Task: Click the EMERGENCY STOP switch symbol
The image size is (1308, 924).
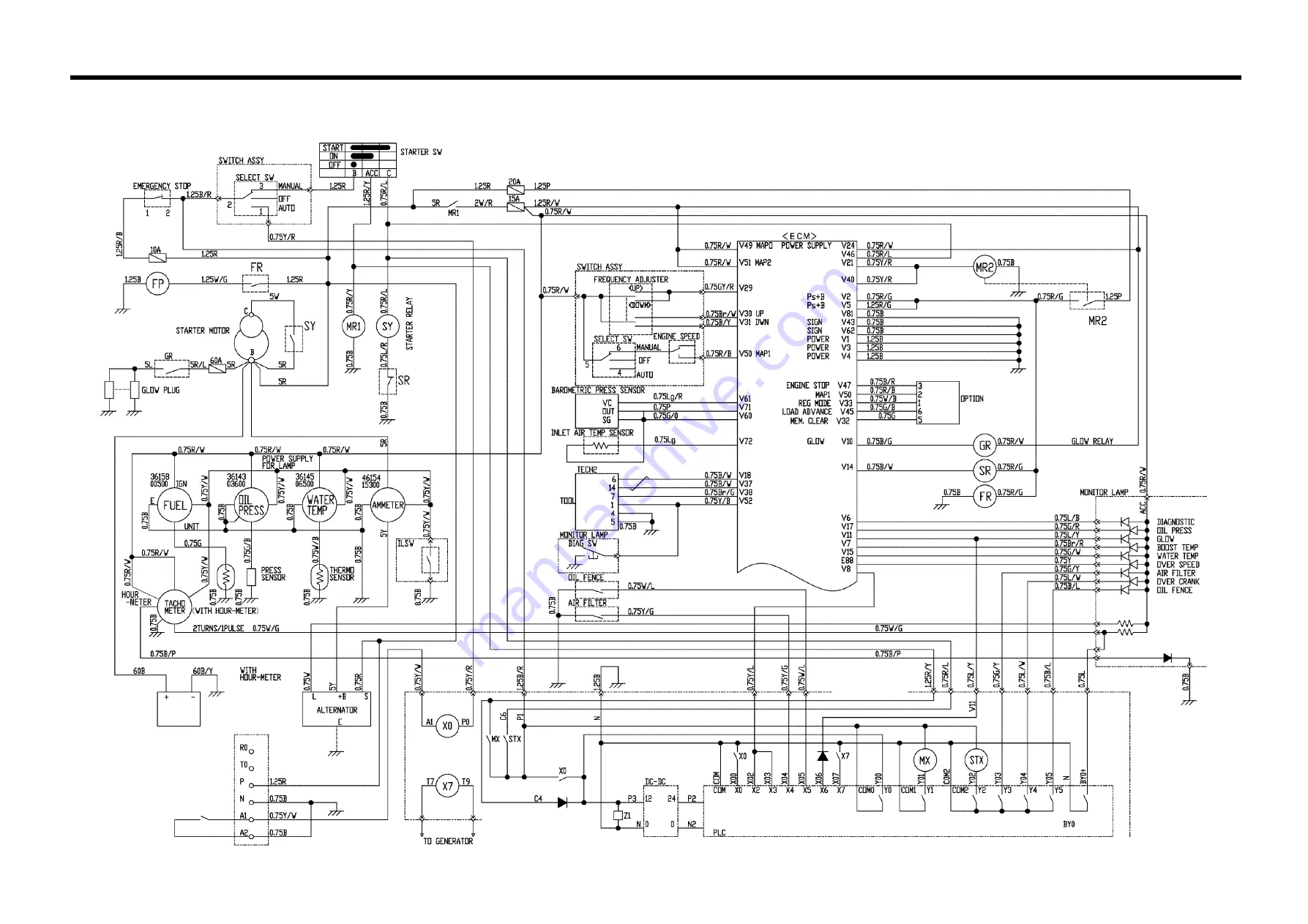Action: coord(157,198)
